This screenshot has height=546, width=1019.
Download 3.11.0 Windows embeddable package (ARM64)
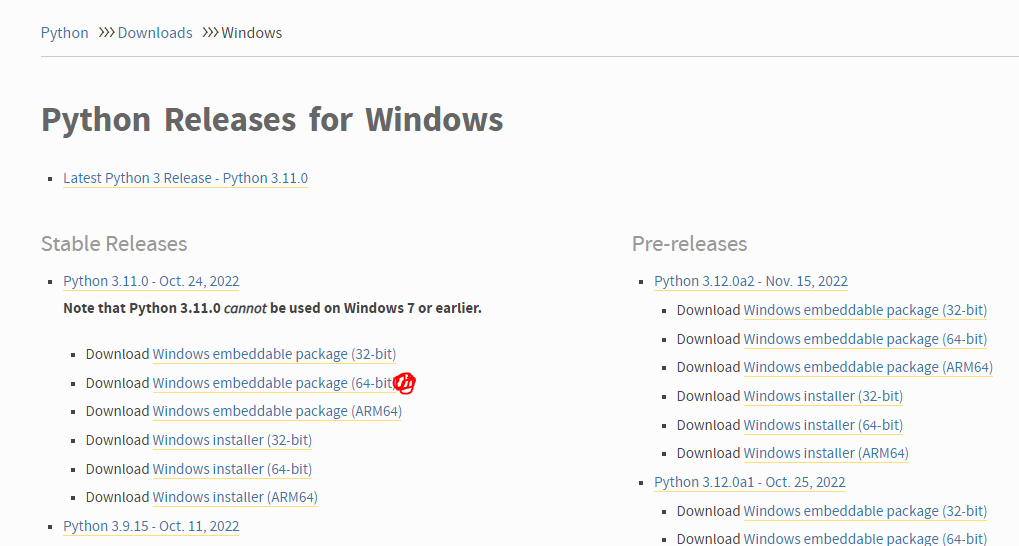pos(277,411)
